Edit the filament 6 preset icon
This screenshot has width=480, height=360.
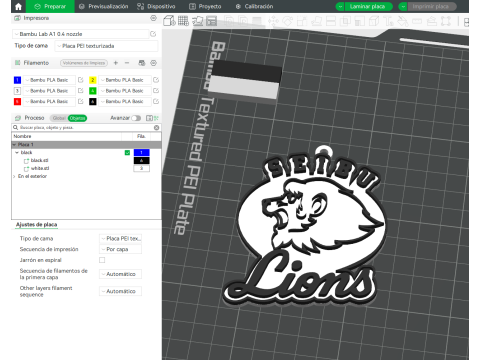click(x=156, y=101)
